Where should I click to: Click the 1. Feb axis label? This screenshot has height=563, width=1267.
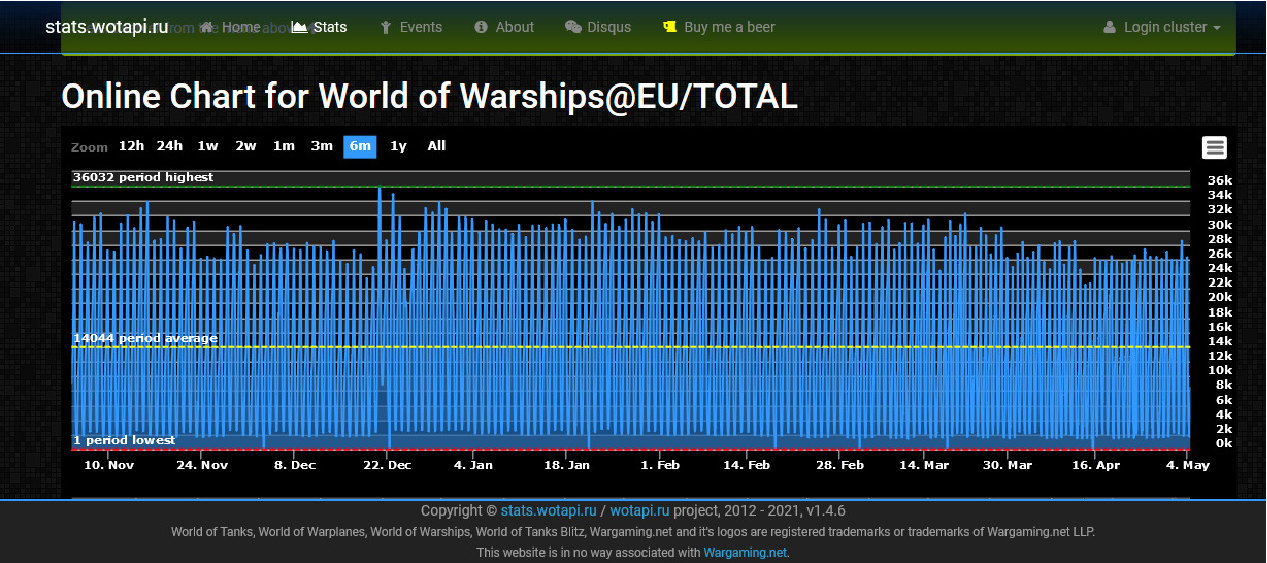pos(660,465)
